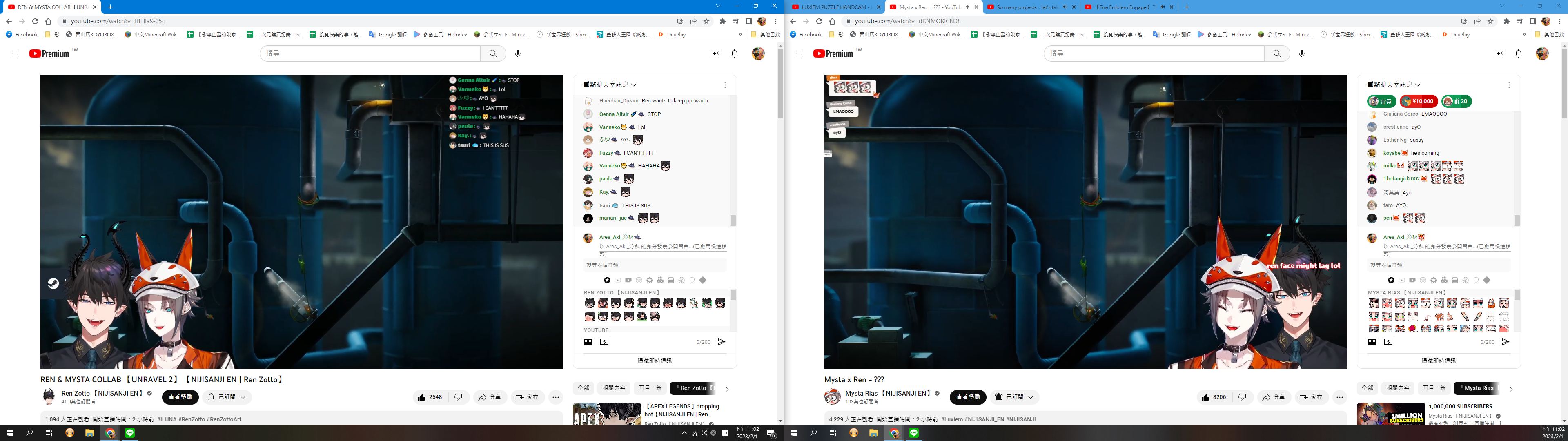This screenshot has height=441, width=1568.
Task: Like Mysta Rias video with 8206 likes
Action: [x=1214, y=397]
